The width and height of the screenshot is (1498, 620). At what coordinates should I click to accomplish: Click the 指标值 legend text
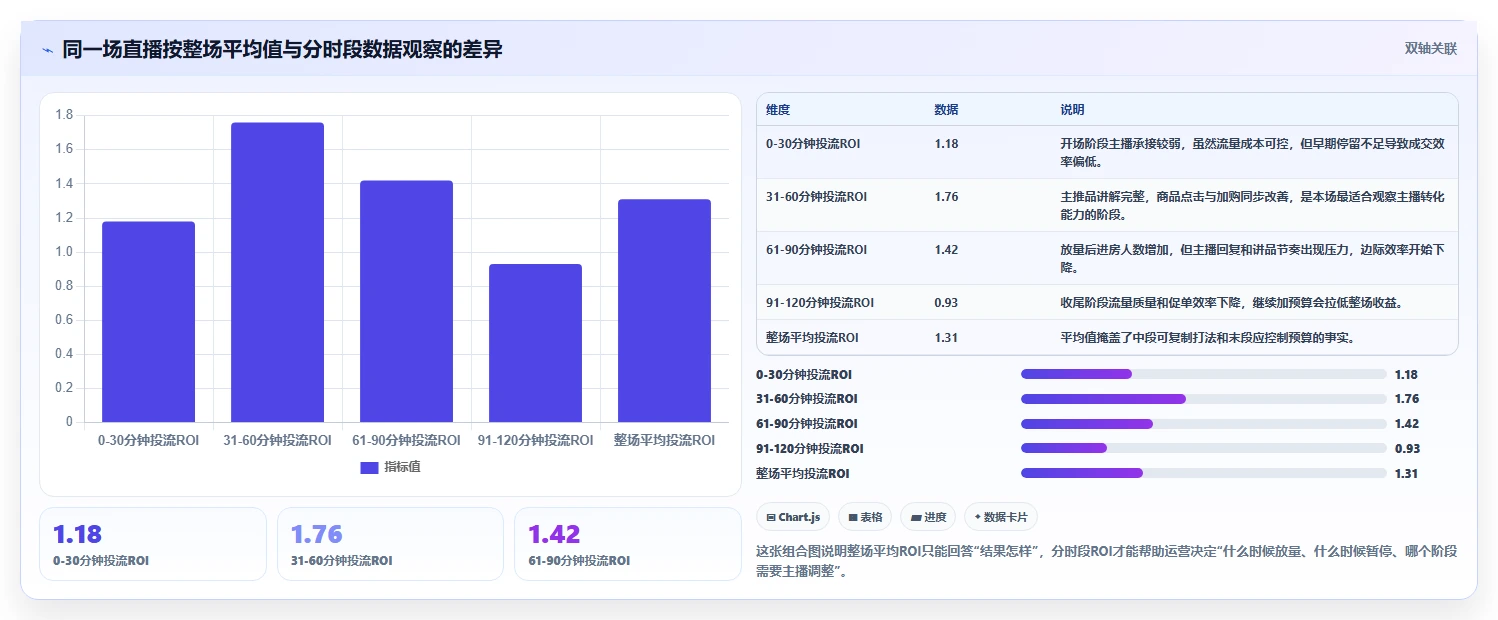tap(402, 467)
